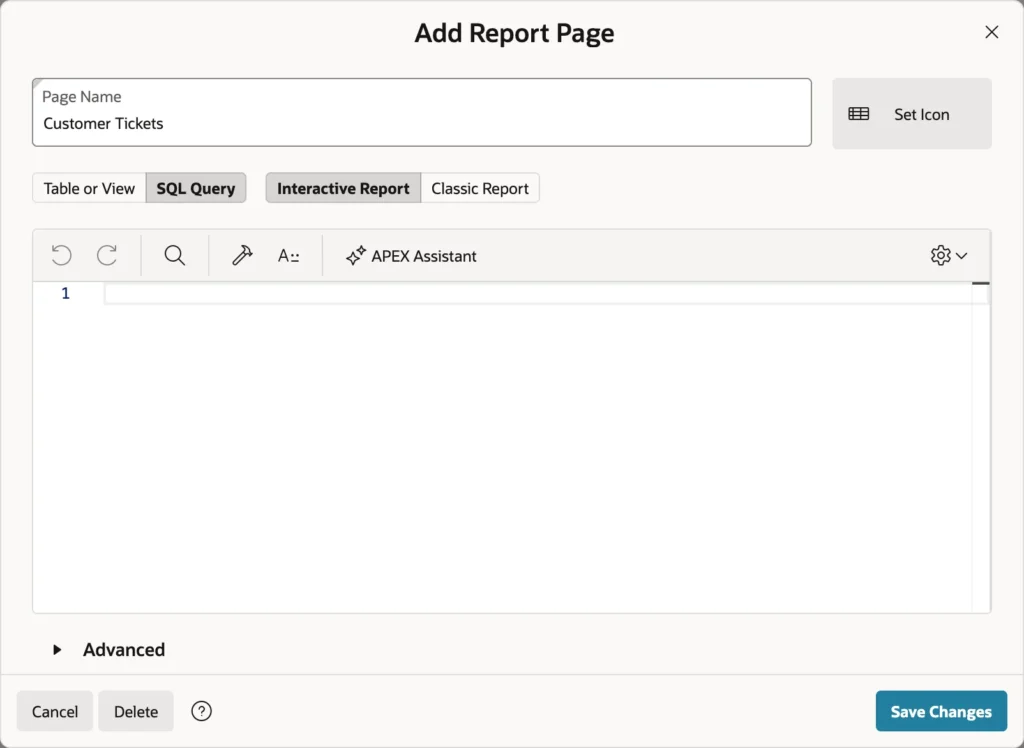
Task: Choose Interactive Report type
Action: tap(344, 188)
